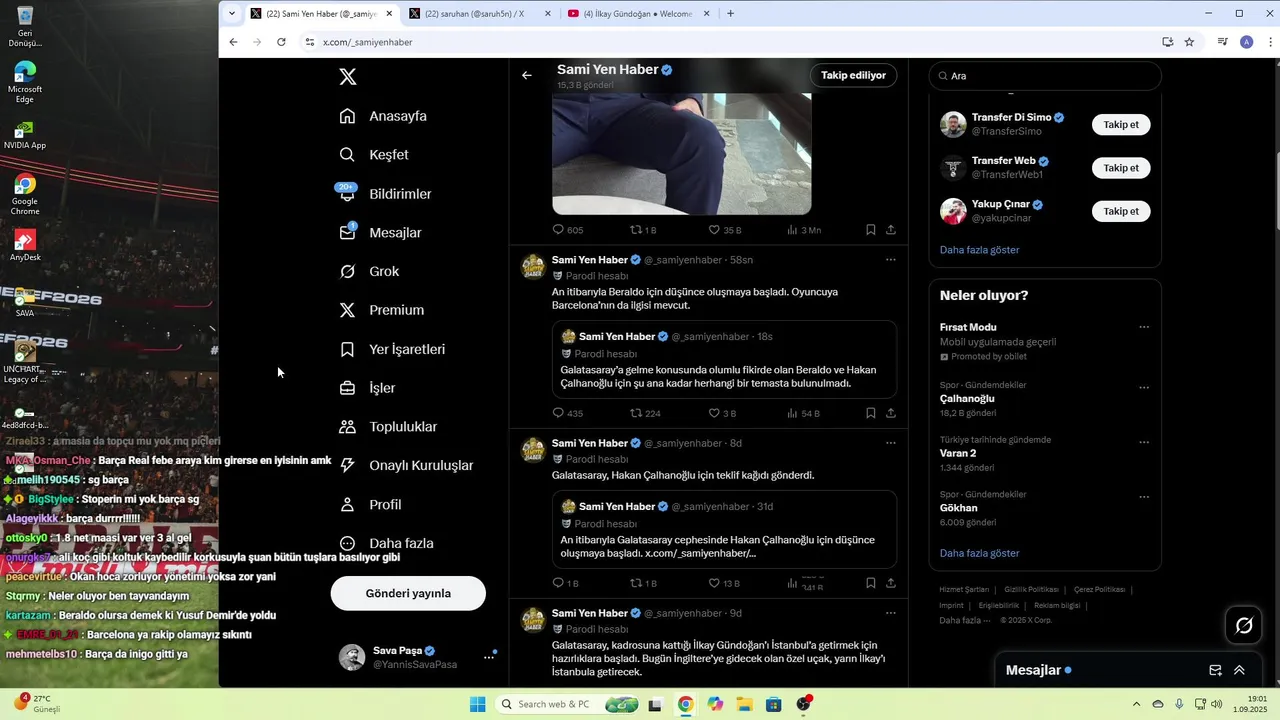Reload the page
Viewport: 1280px width, 720px height.
[x=281, y=42]
